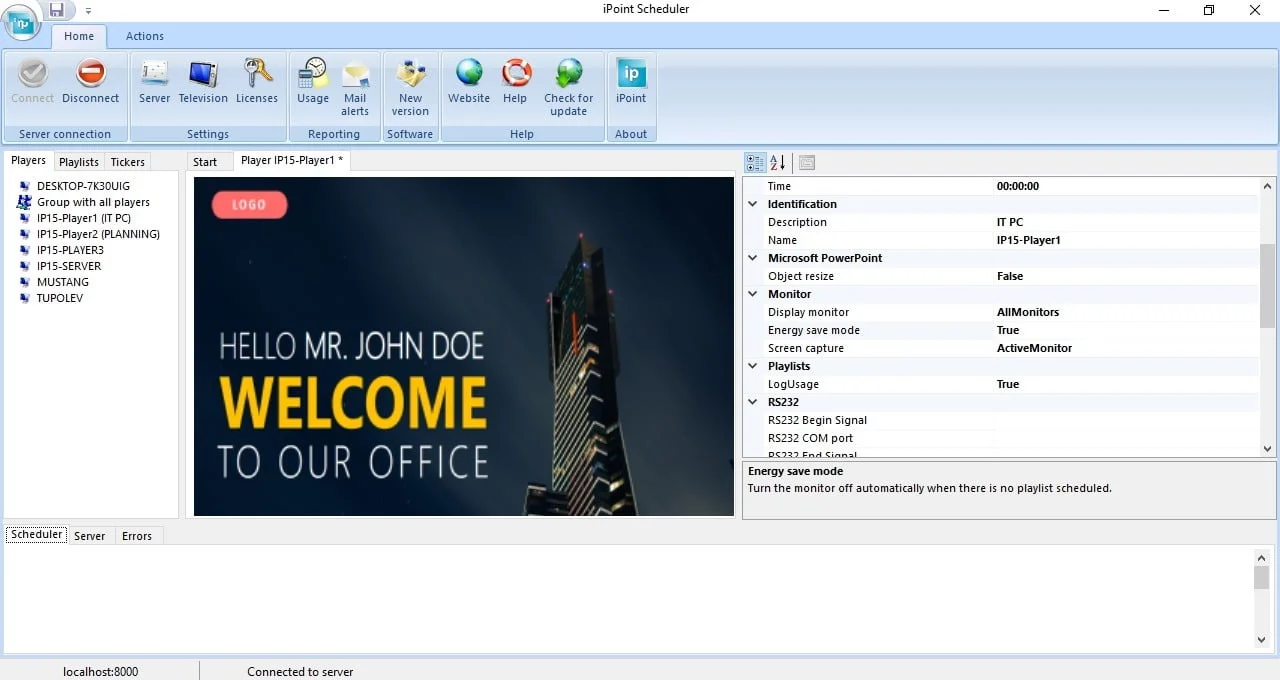Select IP15-Player2 (PLANNING) in the players list
Screen dimensions: 1280x680
click(x=98, y=234)
